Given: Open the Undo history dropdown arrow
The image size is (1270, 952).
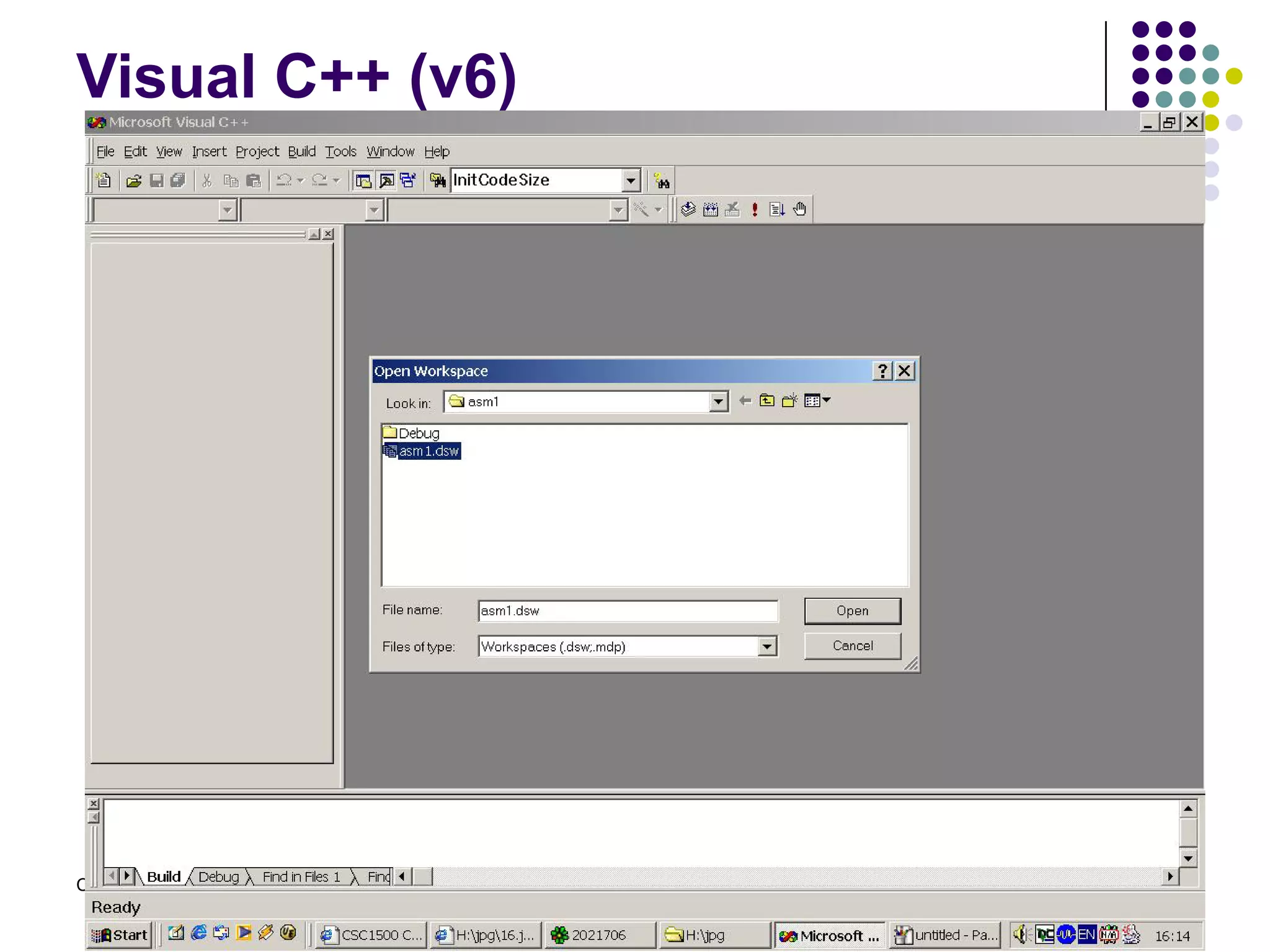Looking at the screenshot, I should point(301,180).
